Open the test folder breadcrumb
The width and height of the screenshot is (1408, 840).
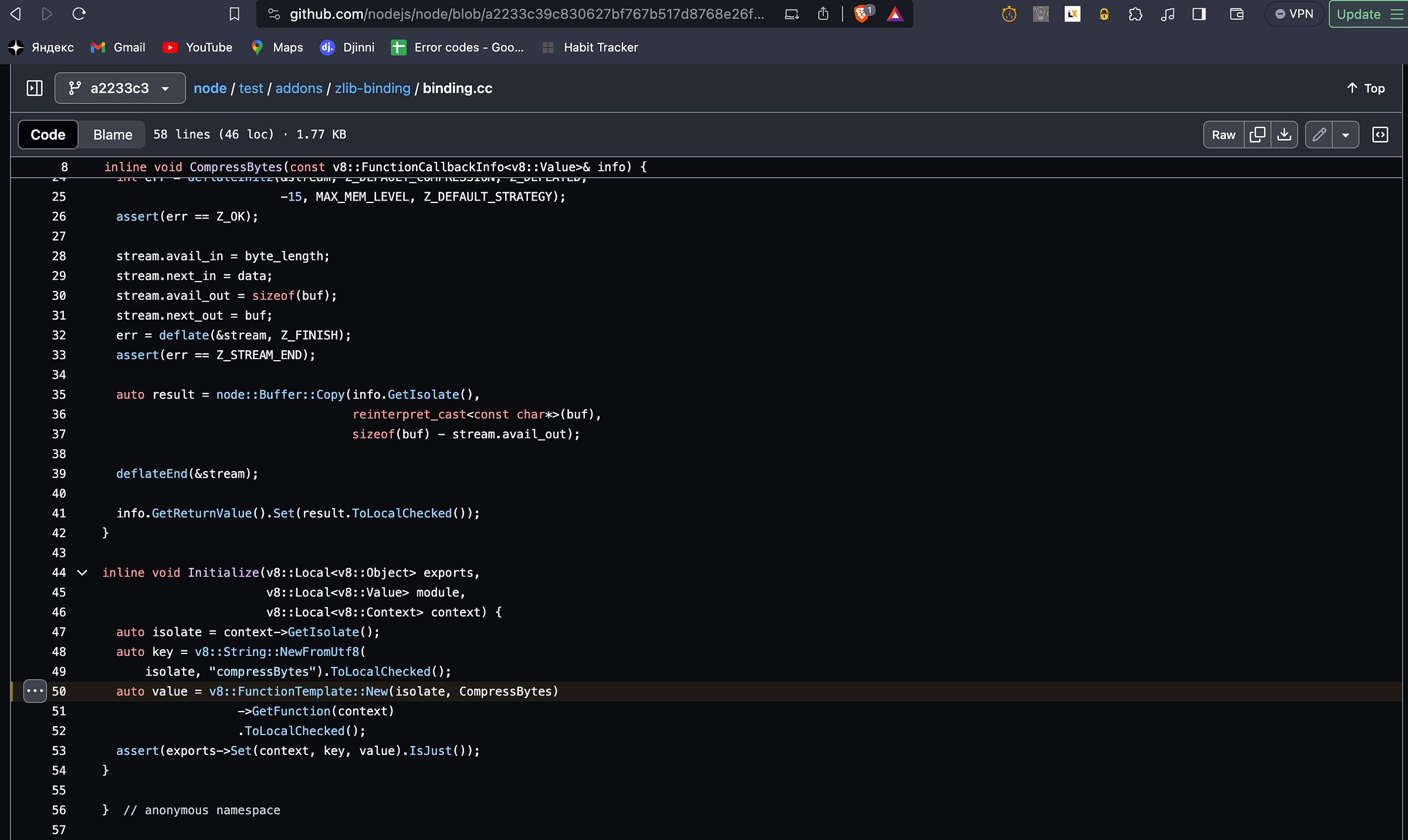(x=251, y=88)
